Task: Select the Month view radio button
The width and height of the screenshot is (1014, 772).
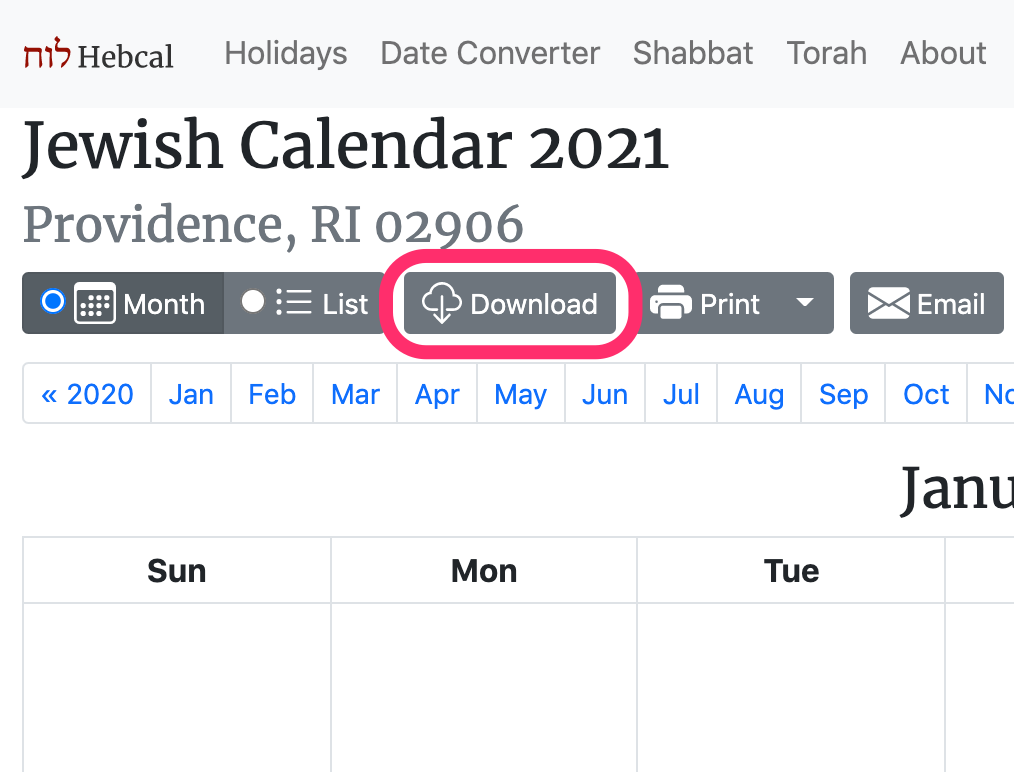Action: tap(52, 303)
